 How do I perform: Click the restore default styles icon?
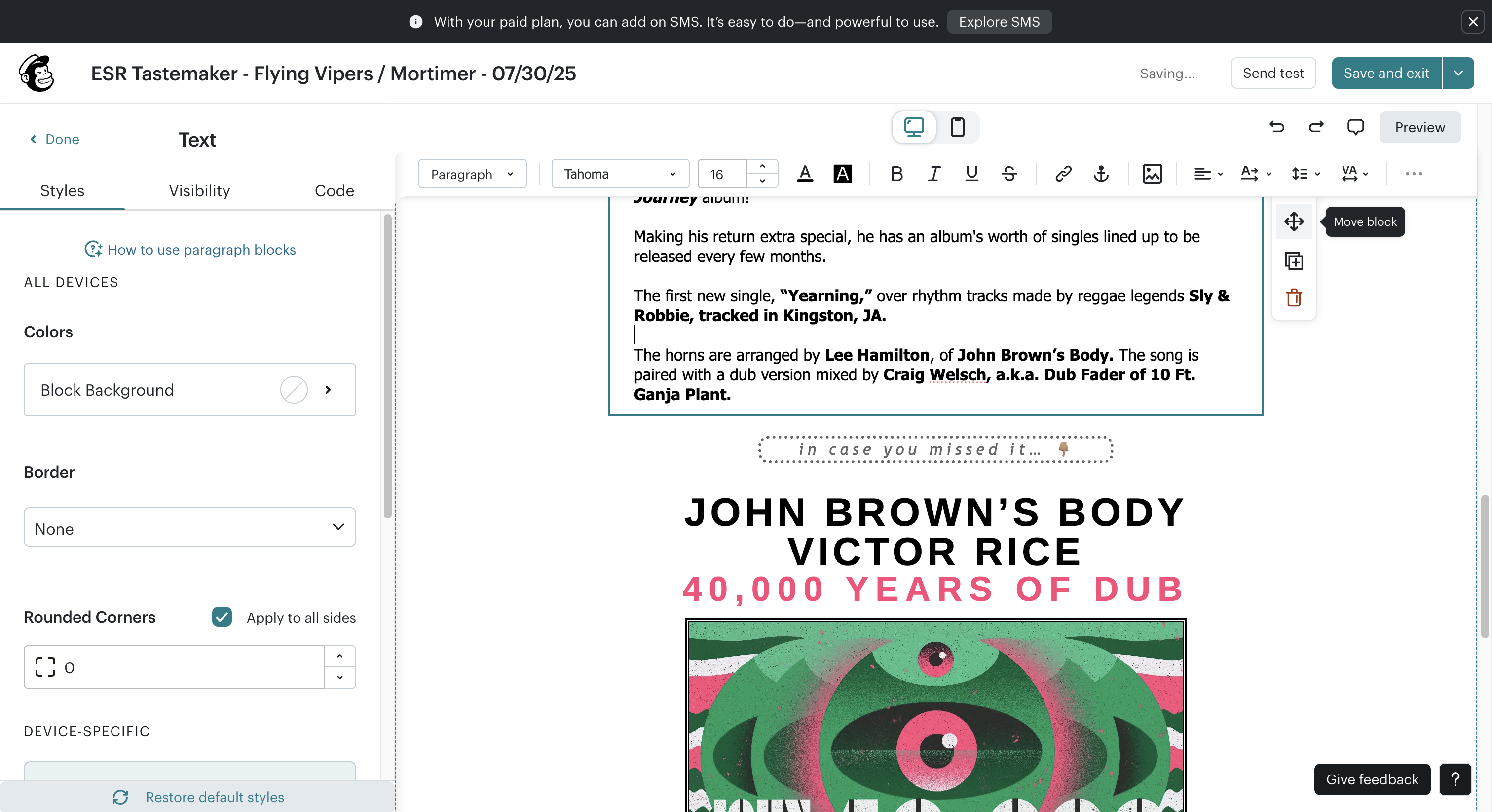tap(120, 797)
